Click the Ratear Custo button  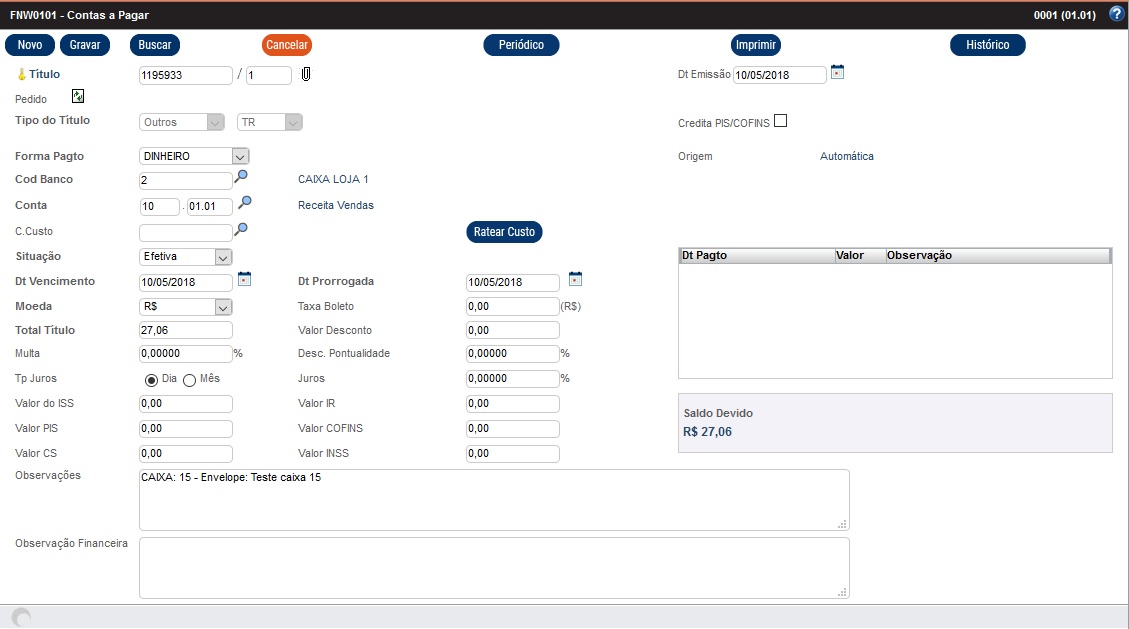(x=504, y=232)
